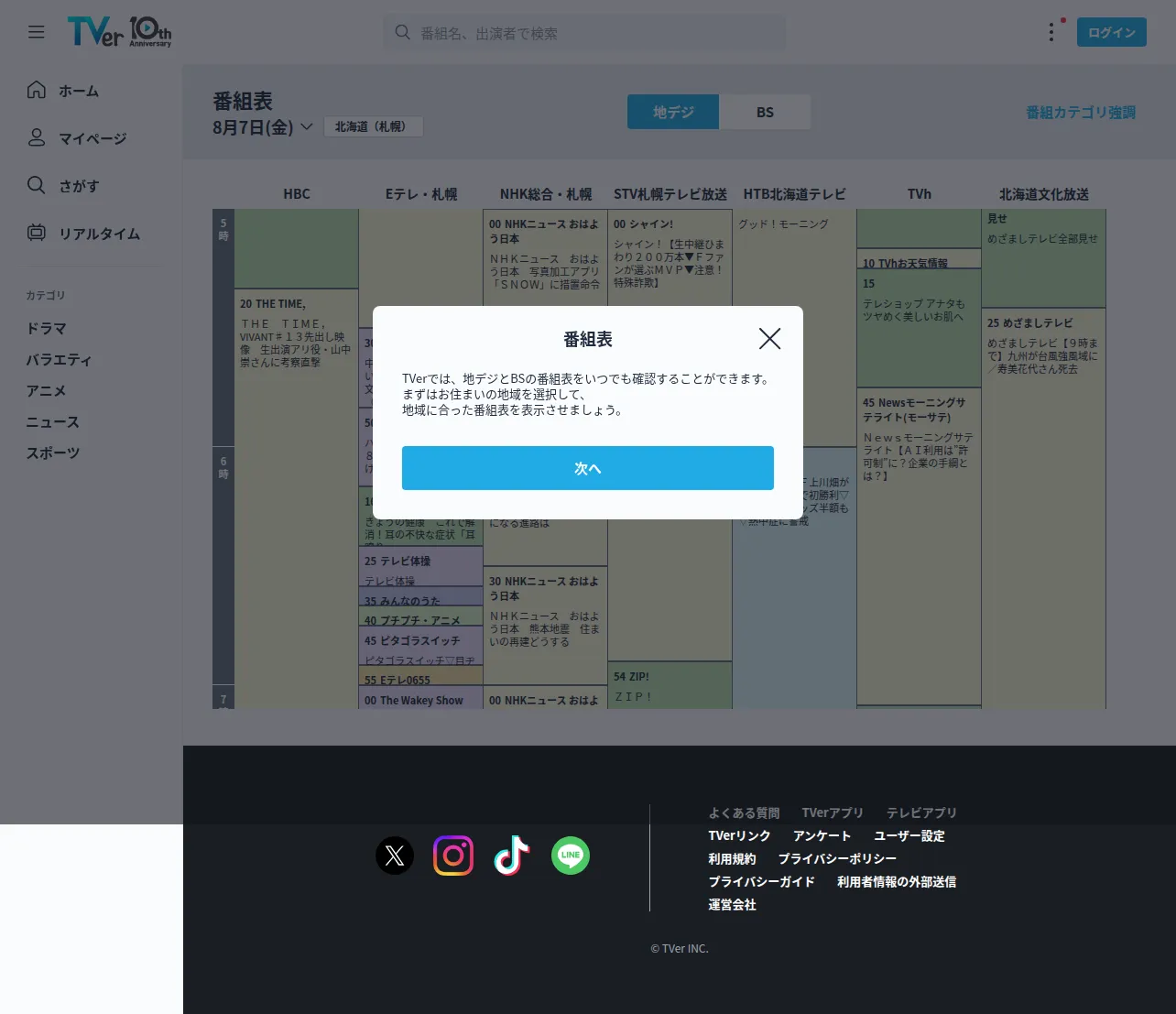Click the マイページ label in sidebar
This screenshot has width=1176, height=1014.
[93, 138]
